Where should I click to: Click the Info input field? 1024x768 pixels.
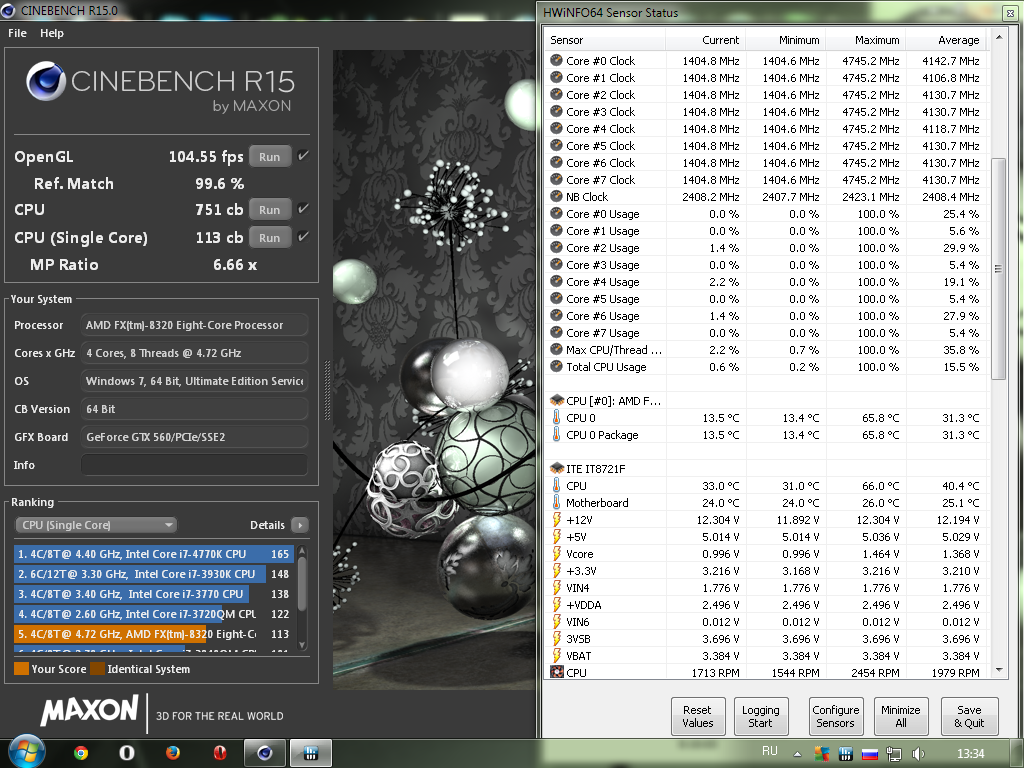(x=194, y=465)
